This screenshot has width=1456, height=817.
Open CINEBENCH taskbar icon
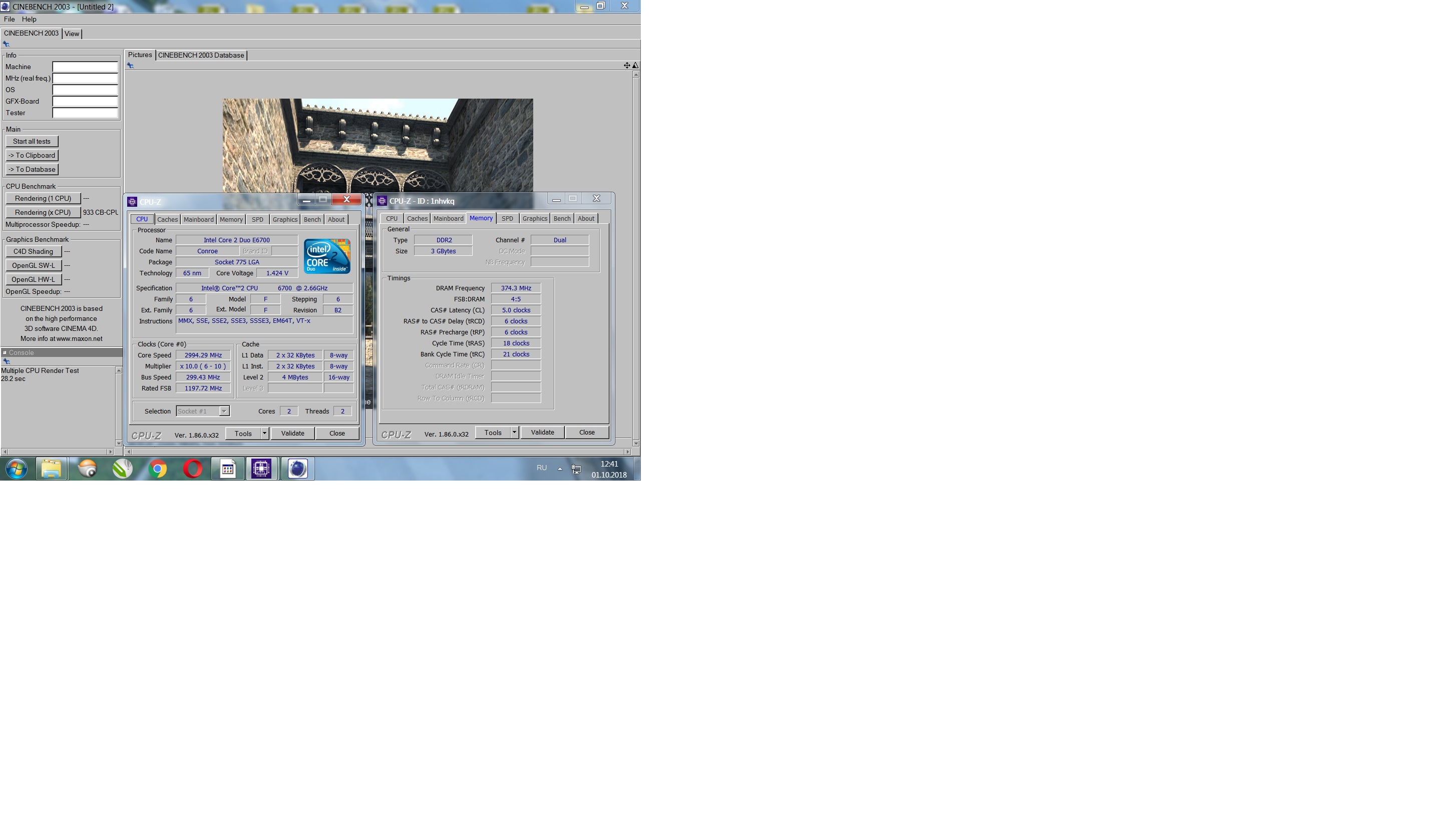[297, 469]
